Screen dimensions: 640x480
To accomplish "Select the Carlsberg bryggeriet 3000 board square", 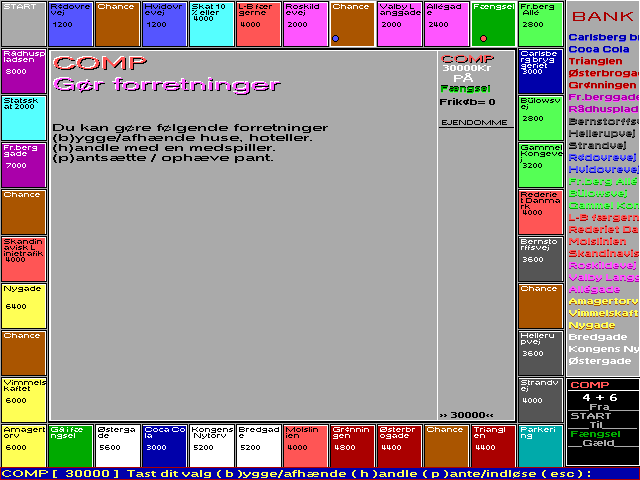I will 541,71.
